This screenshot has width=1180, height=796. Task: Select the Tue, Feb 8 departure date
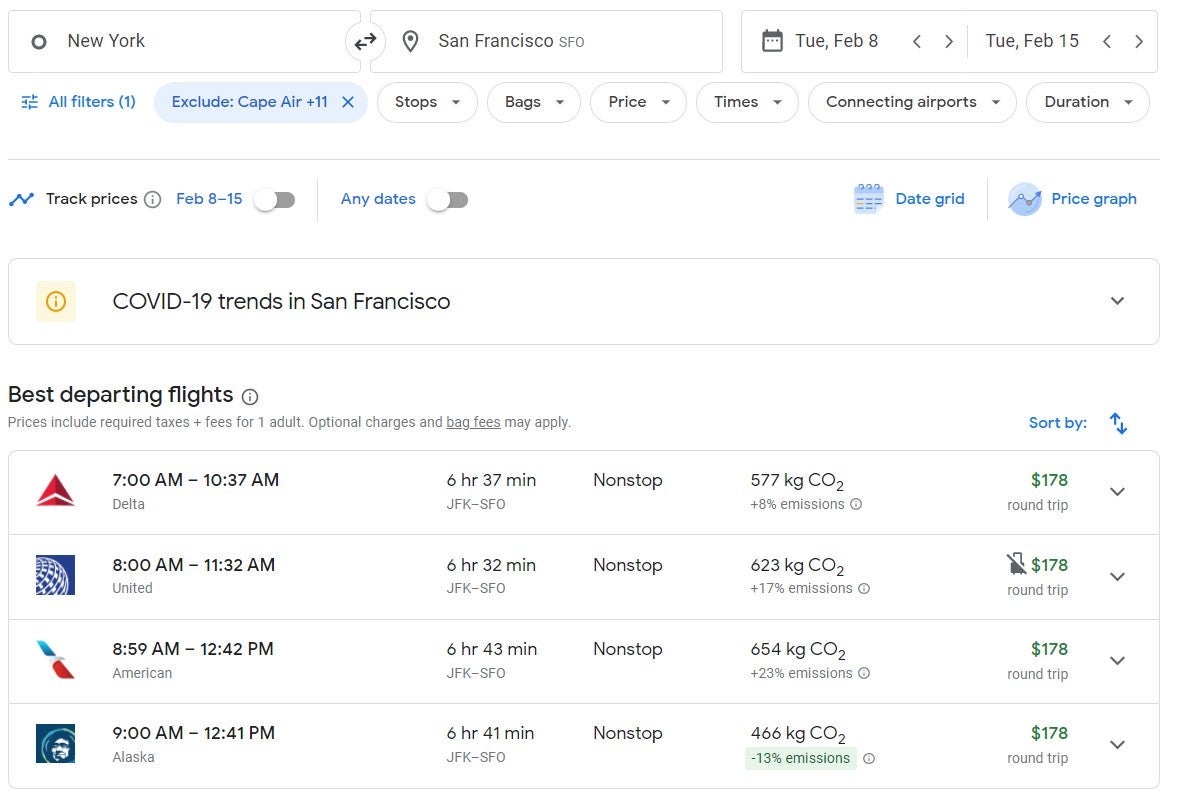(836, 41)
